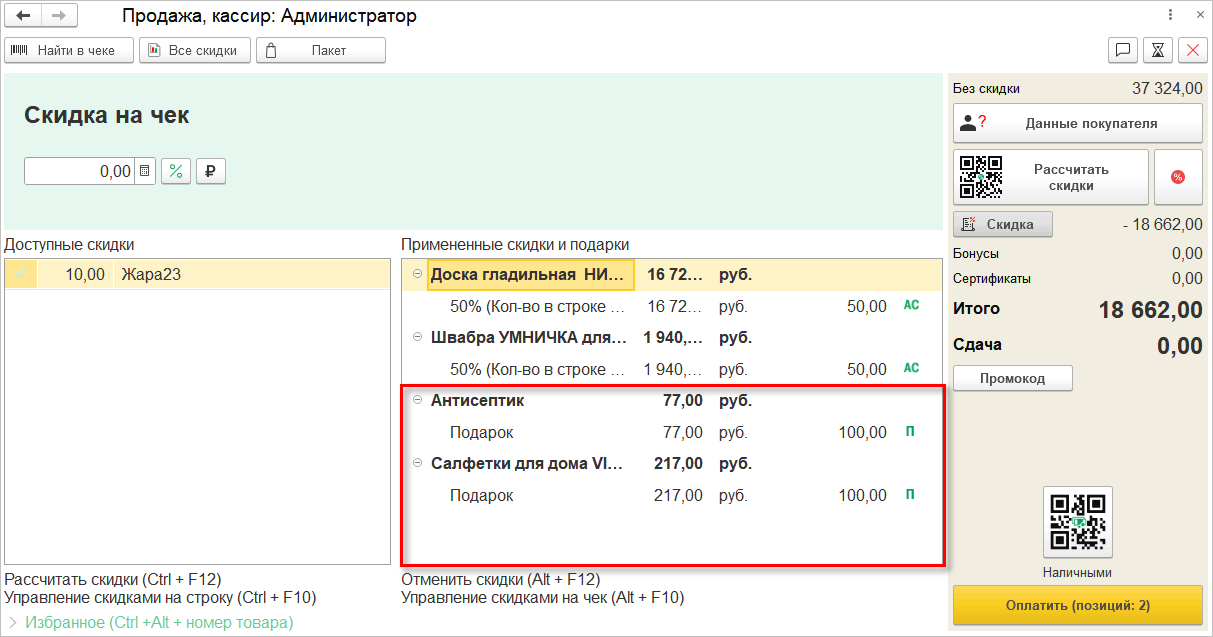Click into the receipt discount amount field
This screenshot has width=1213, height=637.
80,171
